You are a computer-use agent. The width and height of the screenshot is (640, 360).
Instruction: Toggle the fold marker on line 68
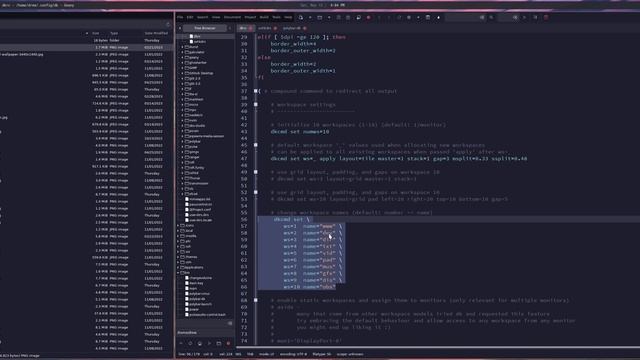[256, 300]
